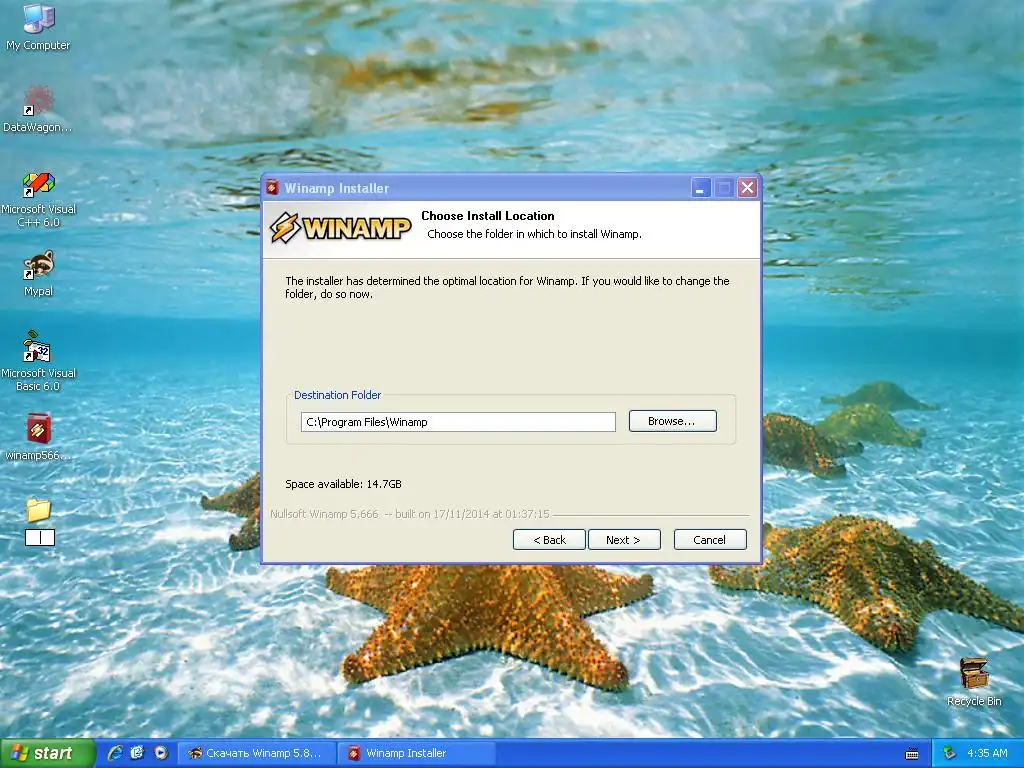Click the Winamp Installer title bar icon
The image size is (1024, 768).
(x=272, y=188)
